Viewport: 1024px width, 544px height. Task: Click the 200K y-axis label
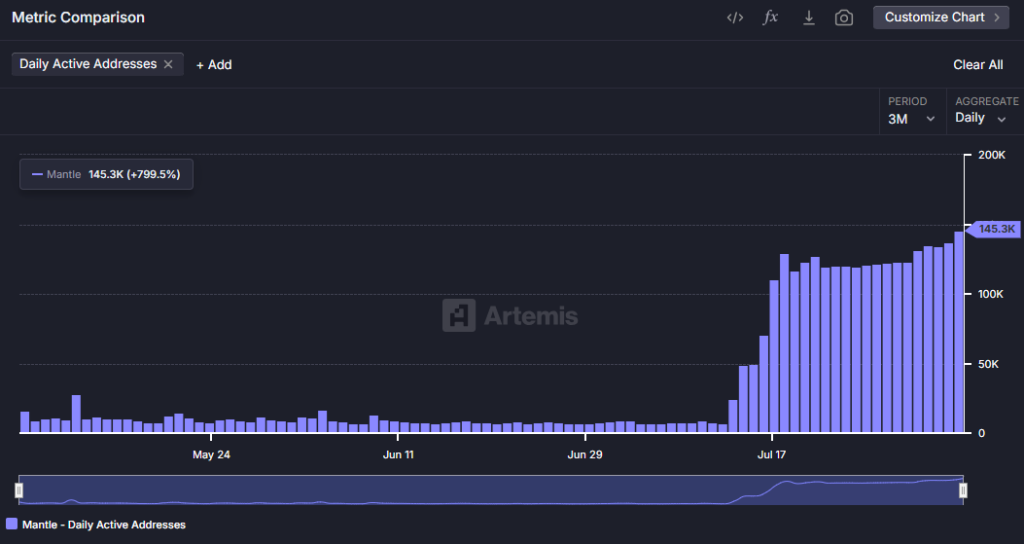[x=991, y=155]
